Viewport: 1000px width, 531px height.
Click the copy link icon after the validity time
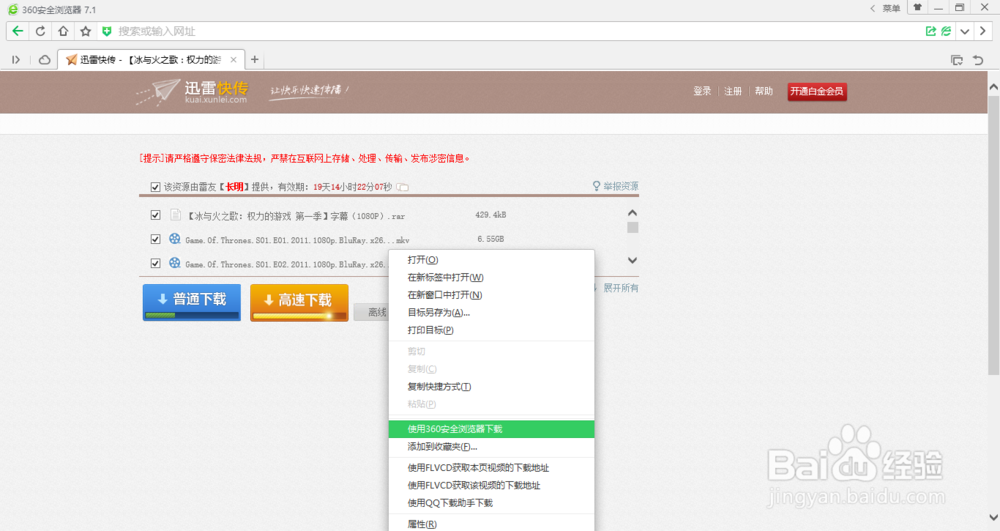coord(402,187)
